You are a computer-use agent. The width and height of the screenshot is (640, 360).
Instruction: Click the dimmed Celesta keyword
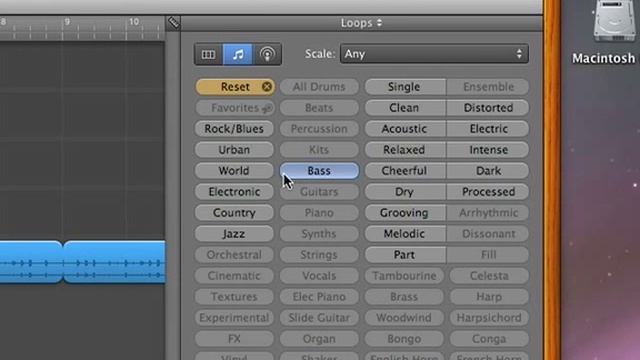pos(489,276)
